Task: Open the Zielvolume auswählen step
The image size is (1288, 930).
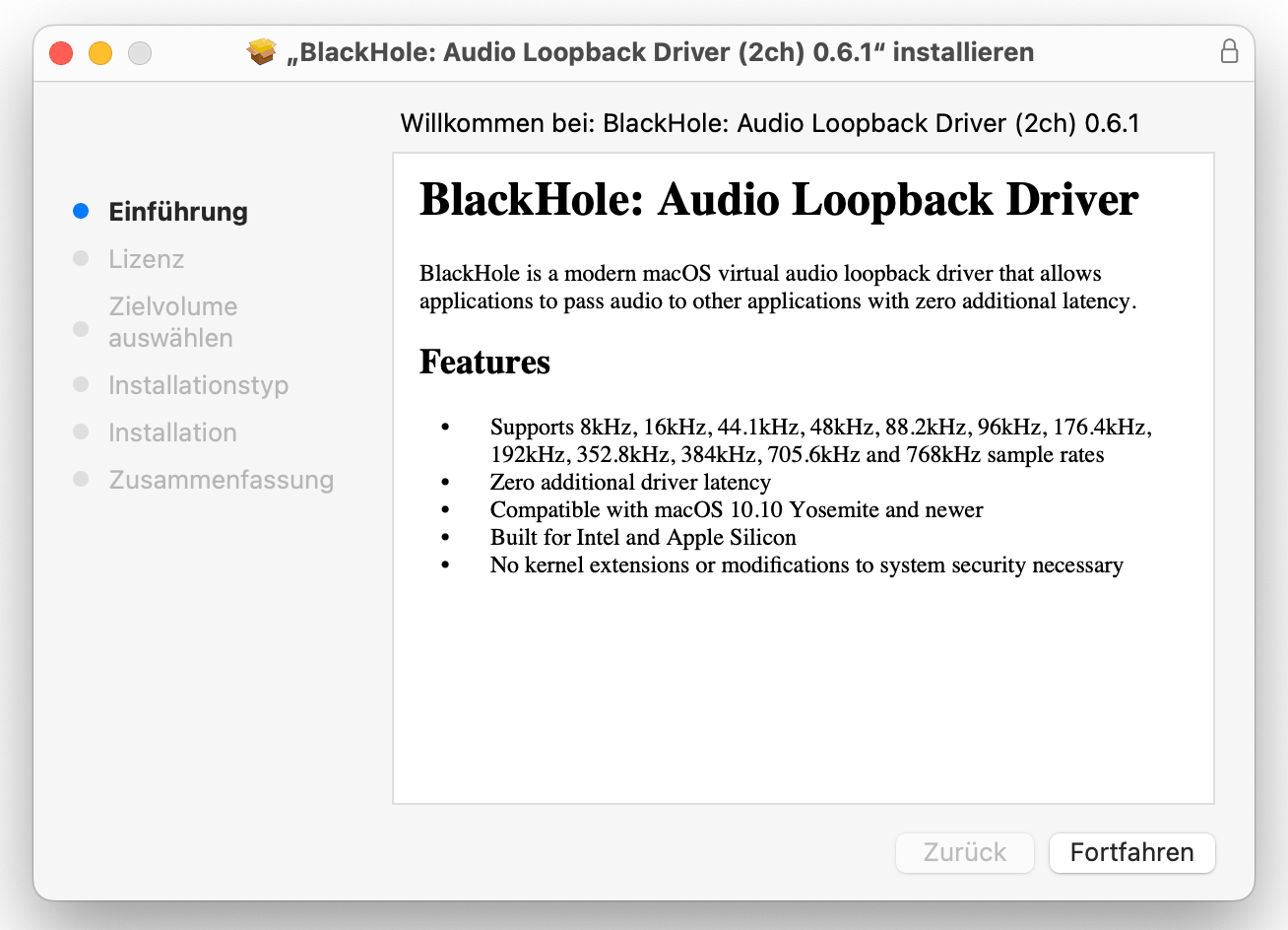Action: (x=172, y=322)
